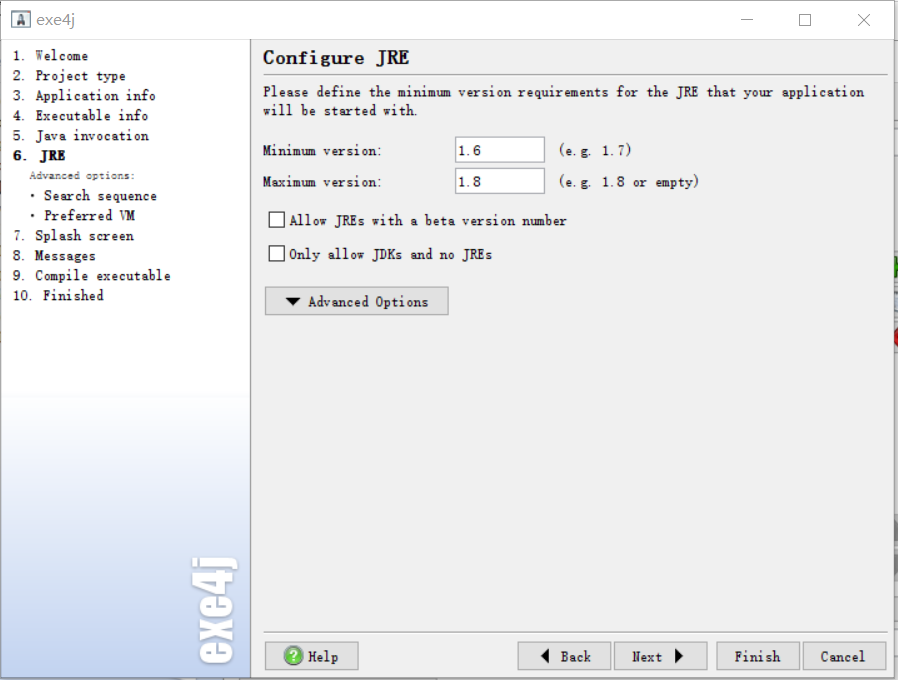Close the exe4j window
898x680 pixels.
(864, 20)
